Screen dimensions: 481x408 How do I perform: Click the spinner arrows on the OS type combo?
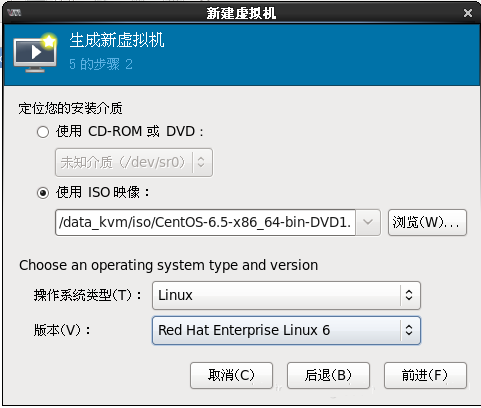point(409,295)
